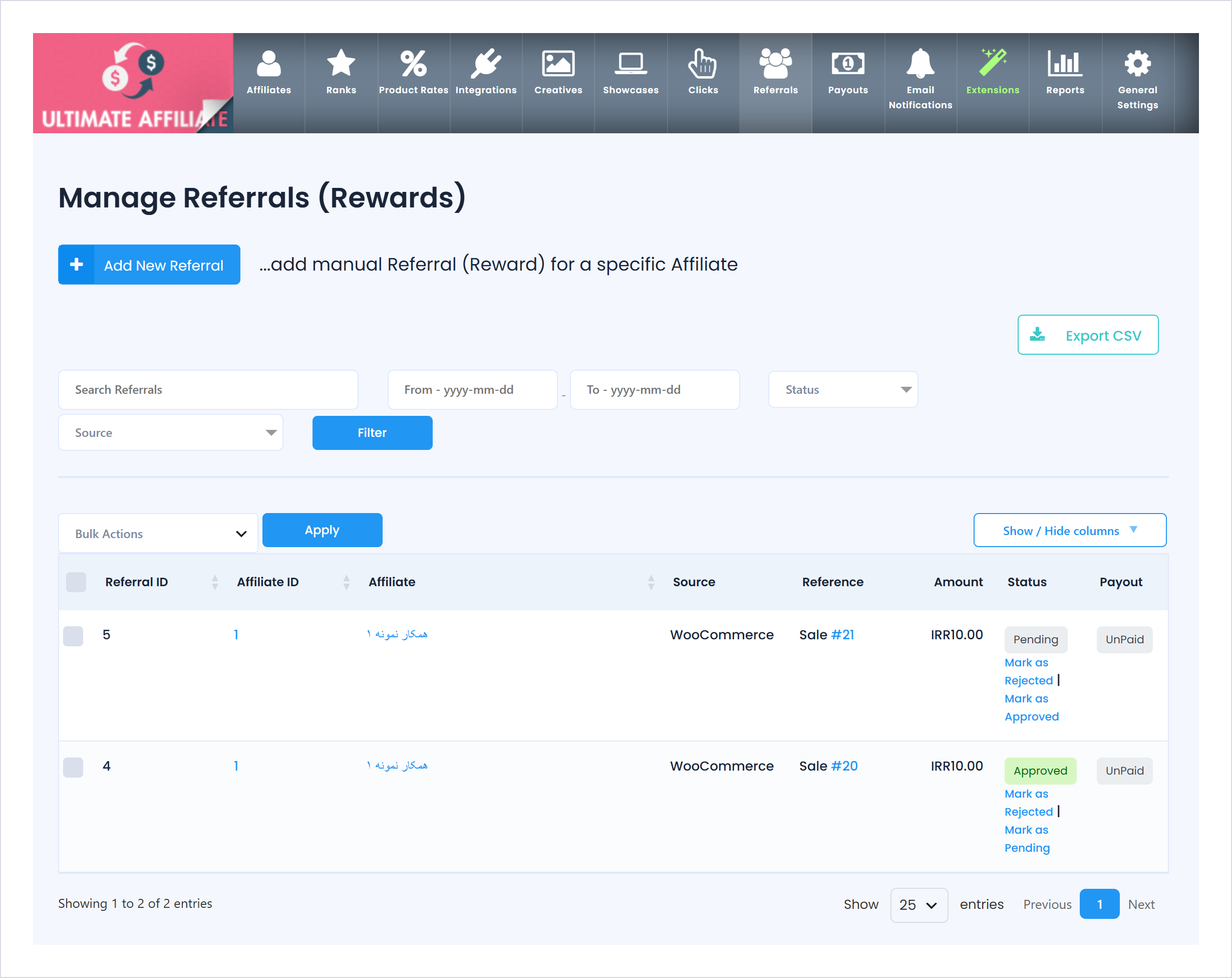Expand Show / Hide columns menu
Screen dimensions: 1232x978
tap(1070, 531)
